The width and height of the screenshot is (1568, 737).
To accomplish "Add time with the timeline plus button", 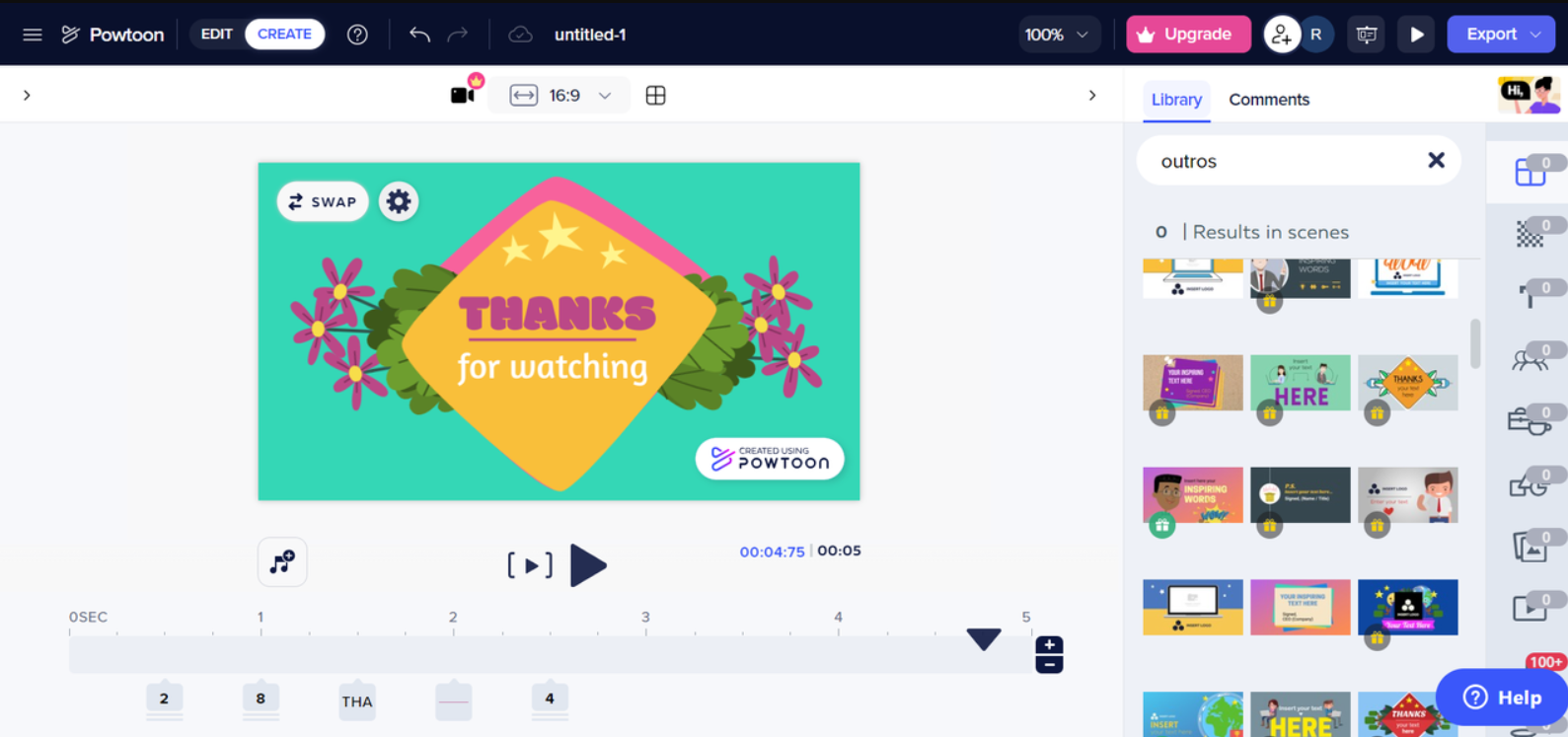I will click(1049, 645).
